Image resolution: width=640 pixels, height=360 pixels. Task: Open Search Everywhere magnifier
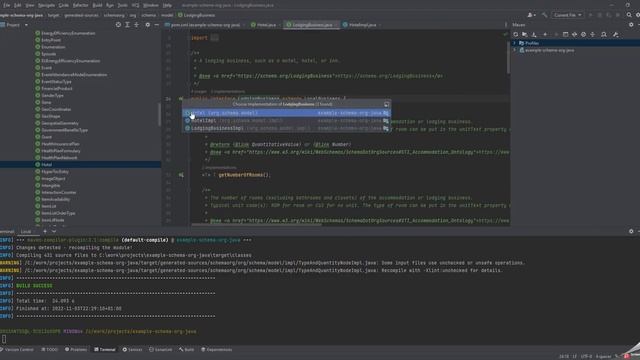pos(629,15)
